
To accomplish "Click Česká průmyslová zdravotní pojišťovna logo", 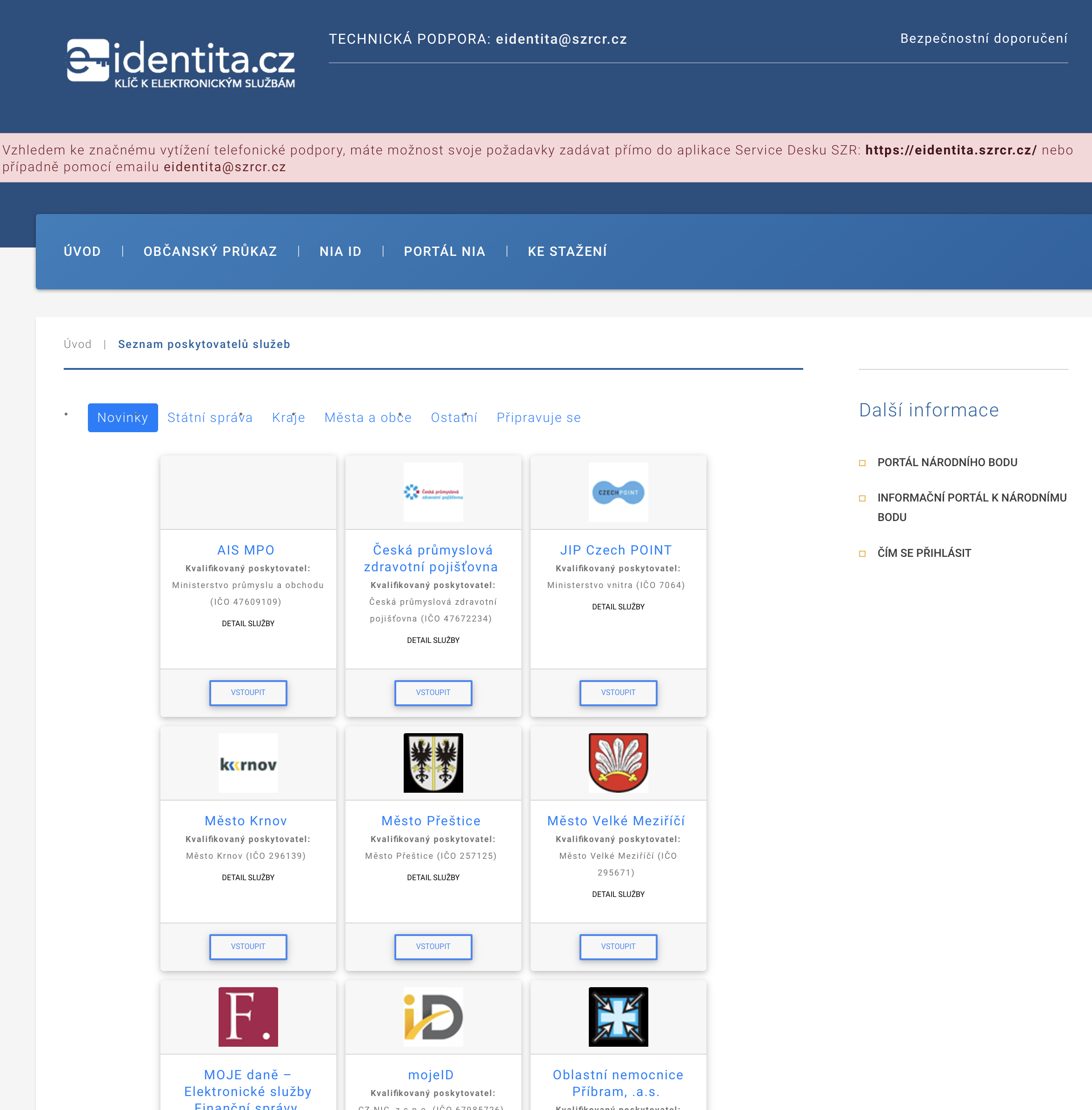I will click(x=433, y=492).
